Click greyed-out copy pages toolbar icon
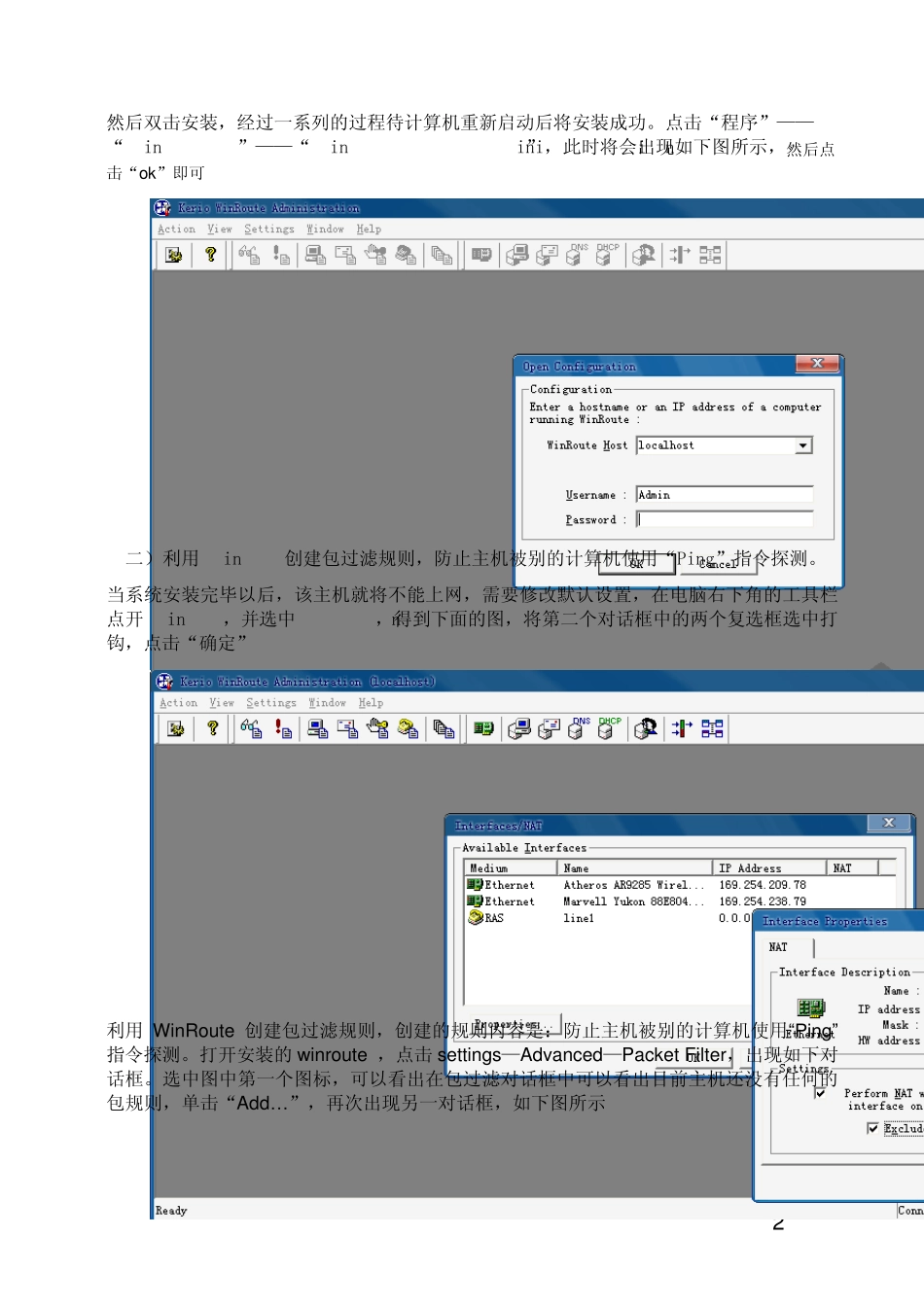The image size is (924, 1307). tap(442, 255)
